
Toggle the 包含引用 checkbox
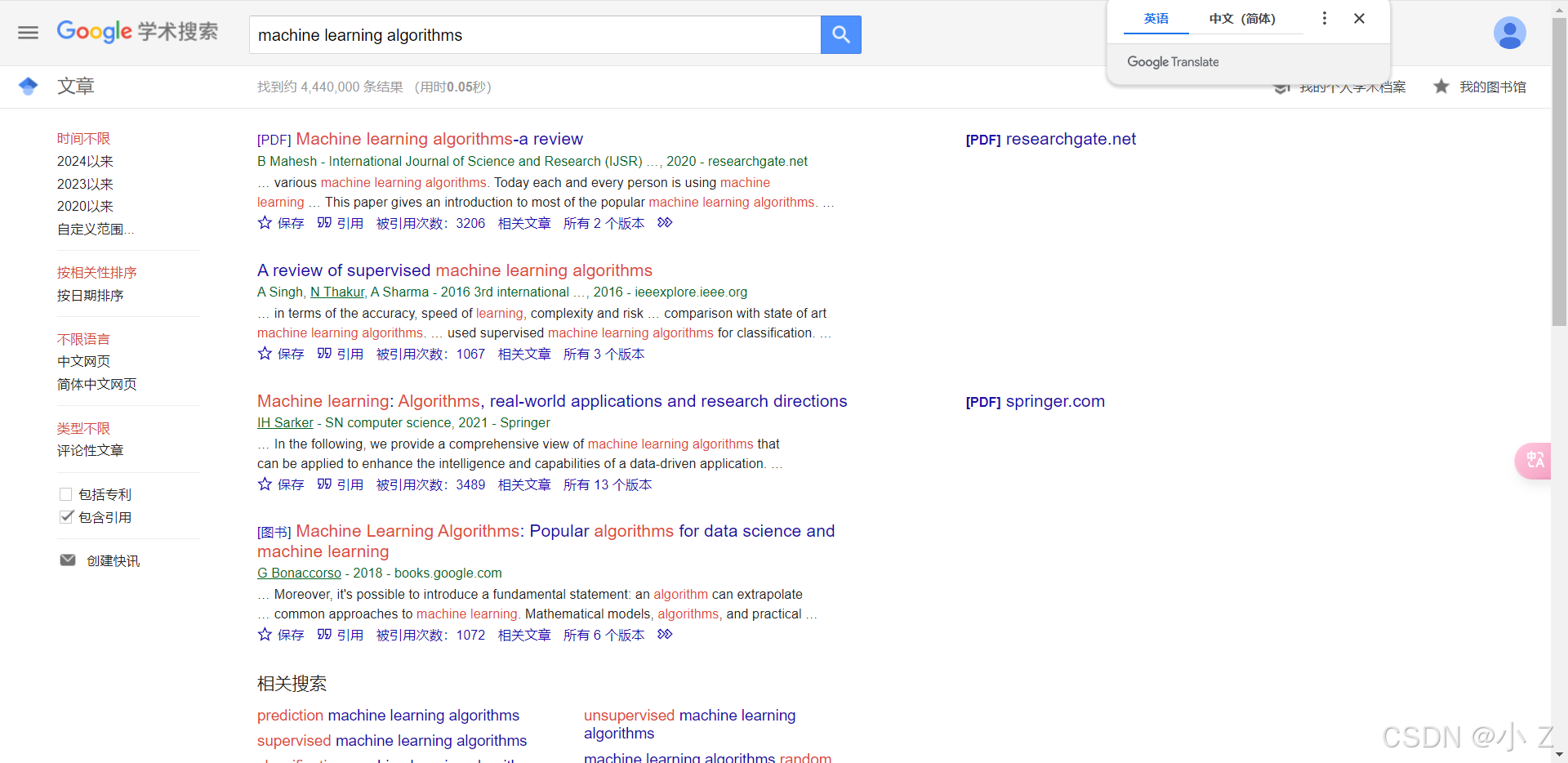point(66,517)
